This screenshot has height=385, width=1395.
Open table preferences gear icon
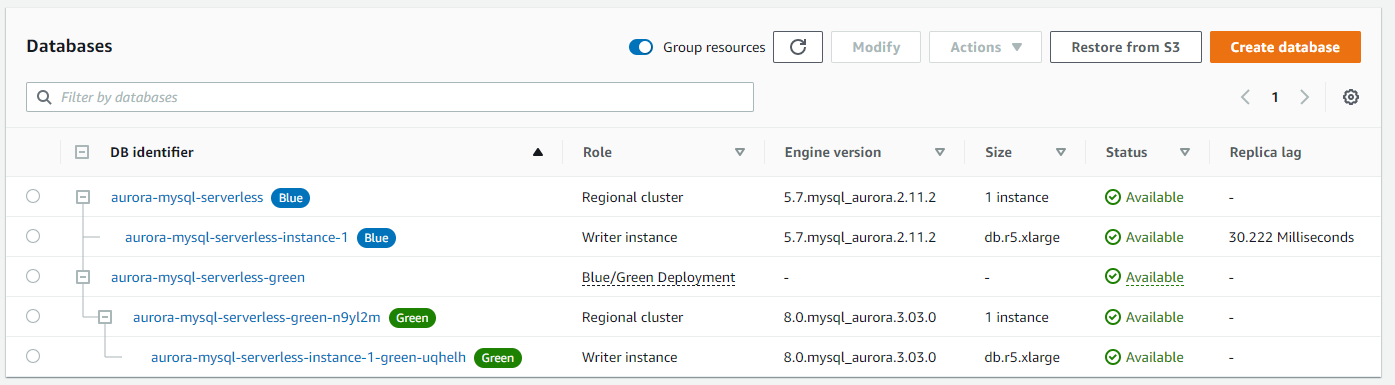point(1351,97)
